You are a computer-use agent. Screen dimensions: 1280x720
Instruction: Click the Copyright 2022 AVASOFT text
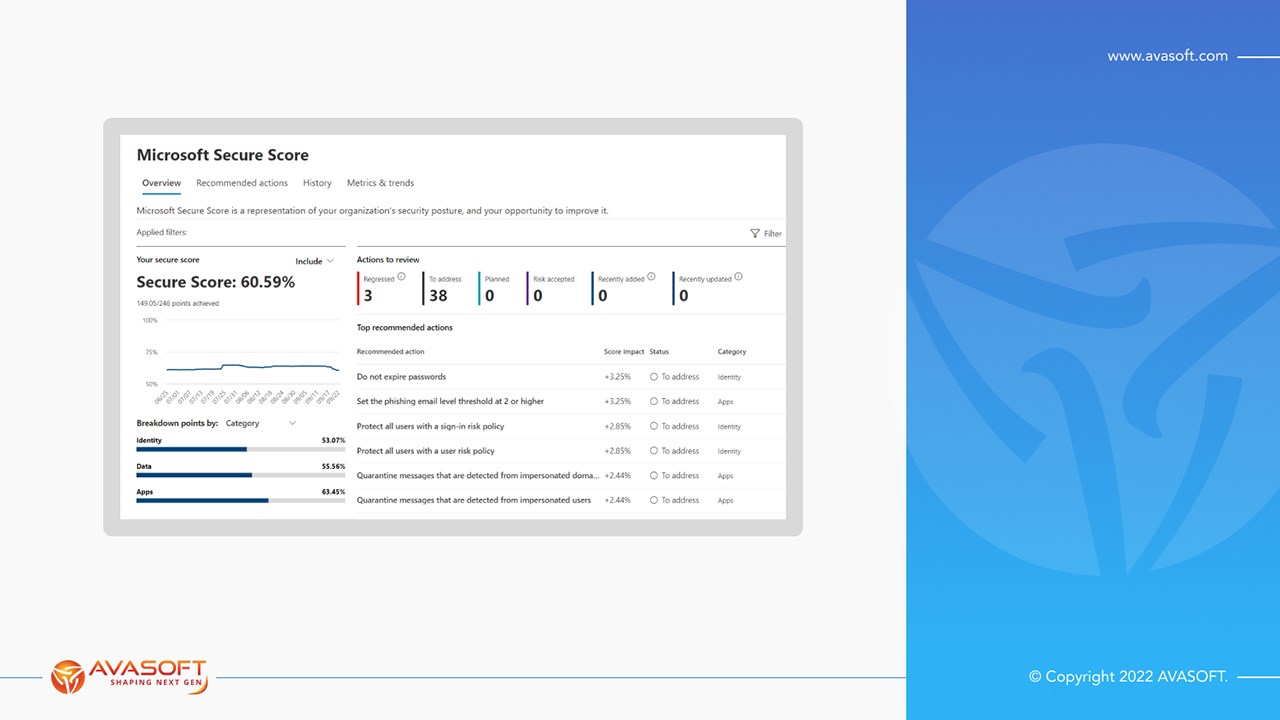click(1128, 677)
